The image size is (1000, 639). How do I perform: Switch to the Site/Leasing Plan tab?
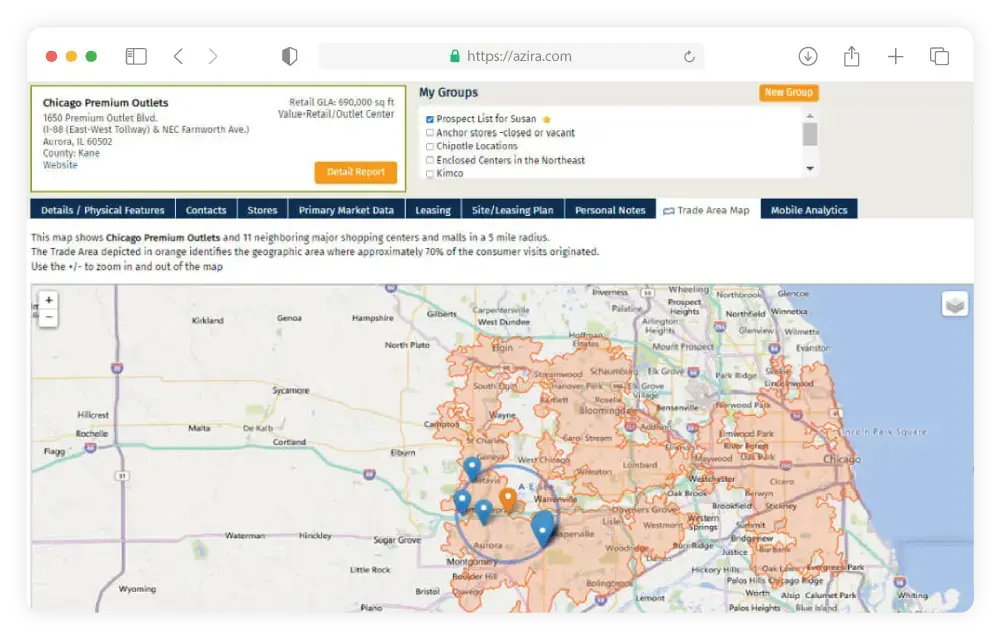(x=513, y=210)
